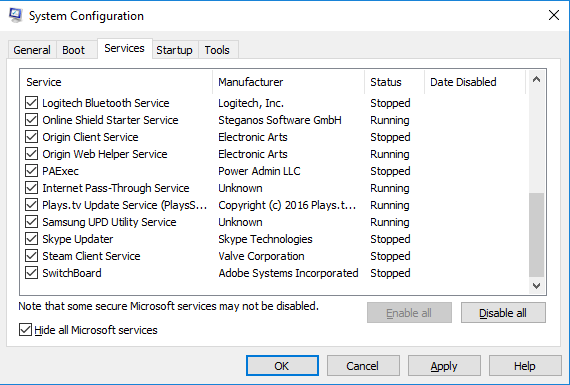
Task: Toggle Hide all Microsoft services checkbox
Action: click(25, 330)
